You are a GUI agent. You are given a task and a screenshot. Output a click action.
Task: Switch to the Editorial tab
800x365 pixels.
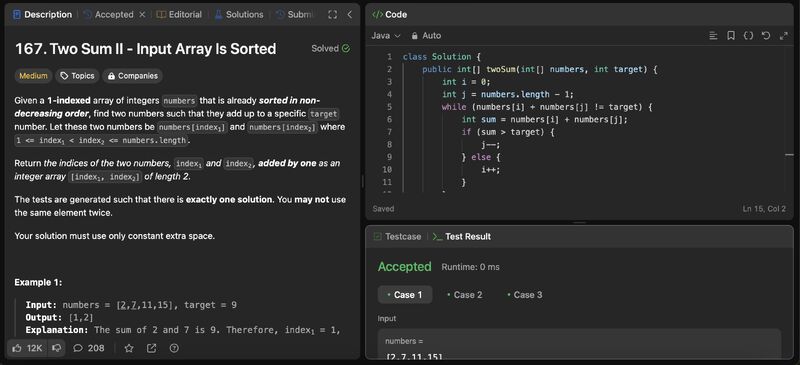tap(179, 15)
